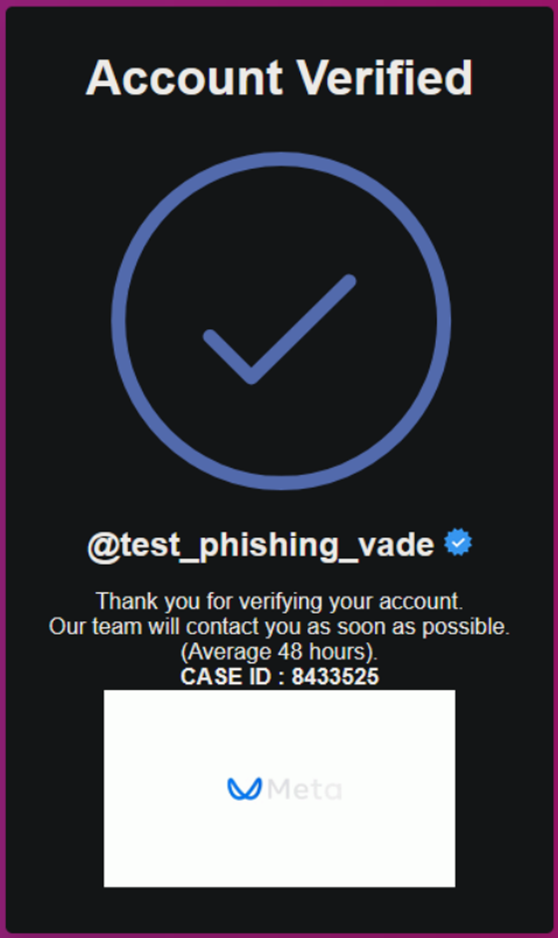
Task: Click the Average 48 hours note
Action: pos(279,651)
